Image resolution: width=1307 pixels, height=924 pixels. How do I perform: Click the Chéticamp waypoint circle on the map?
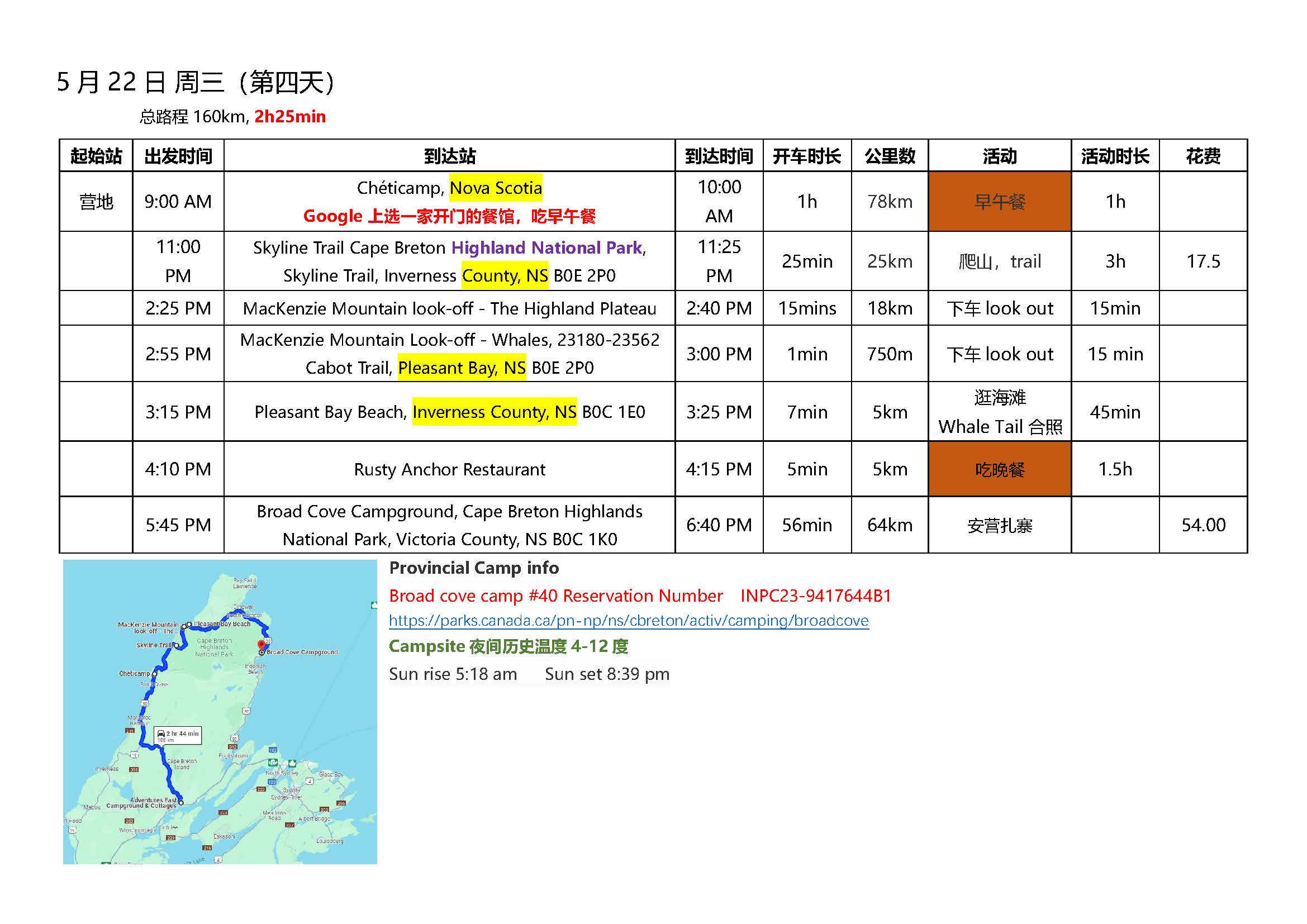pyautogui.click(x=154, y=674)
